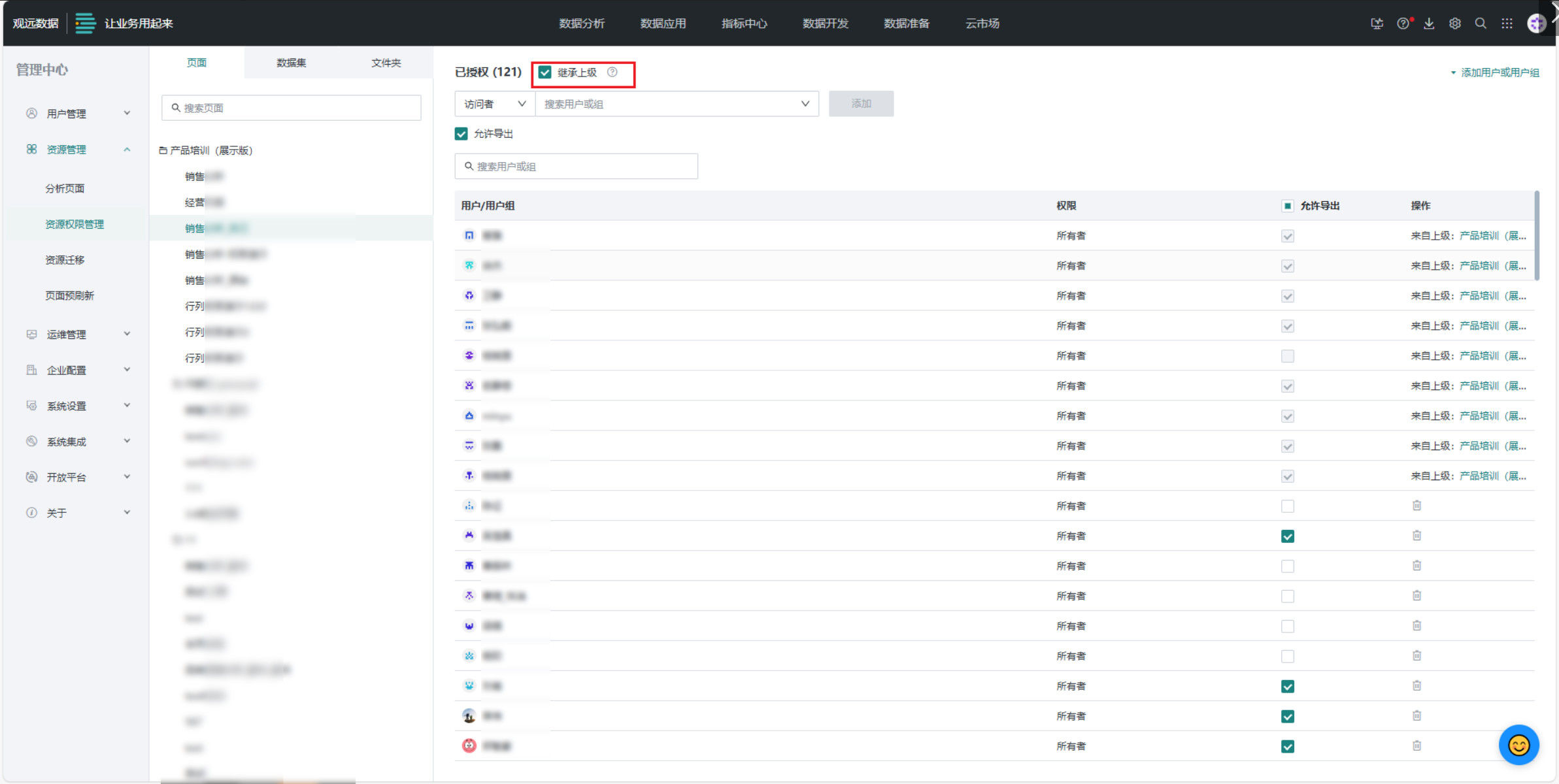Image resolution: width=1559 pixels, height=784 pixels.
Task: Open the settings gear in header
Action: pyautogui.click(x=1454, y=24)
